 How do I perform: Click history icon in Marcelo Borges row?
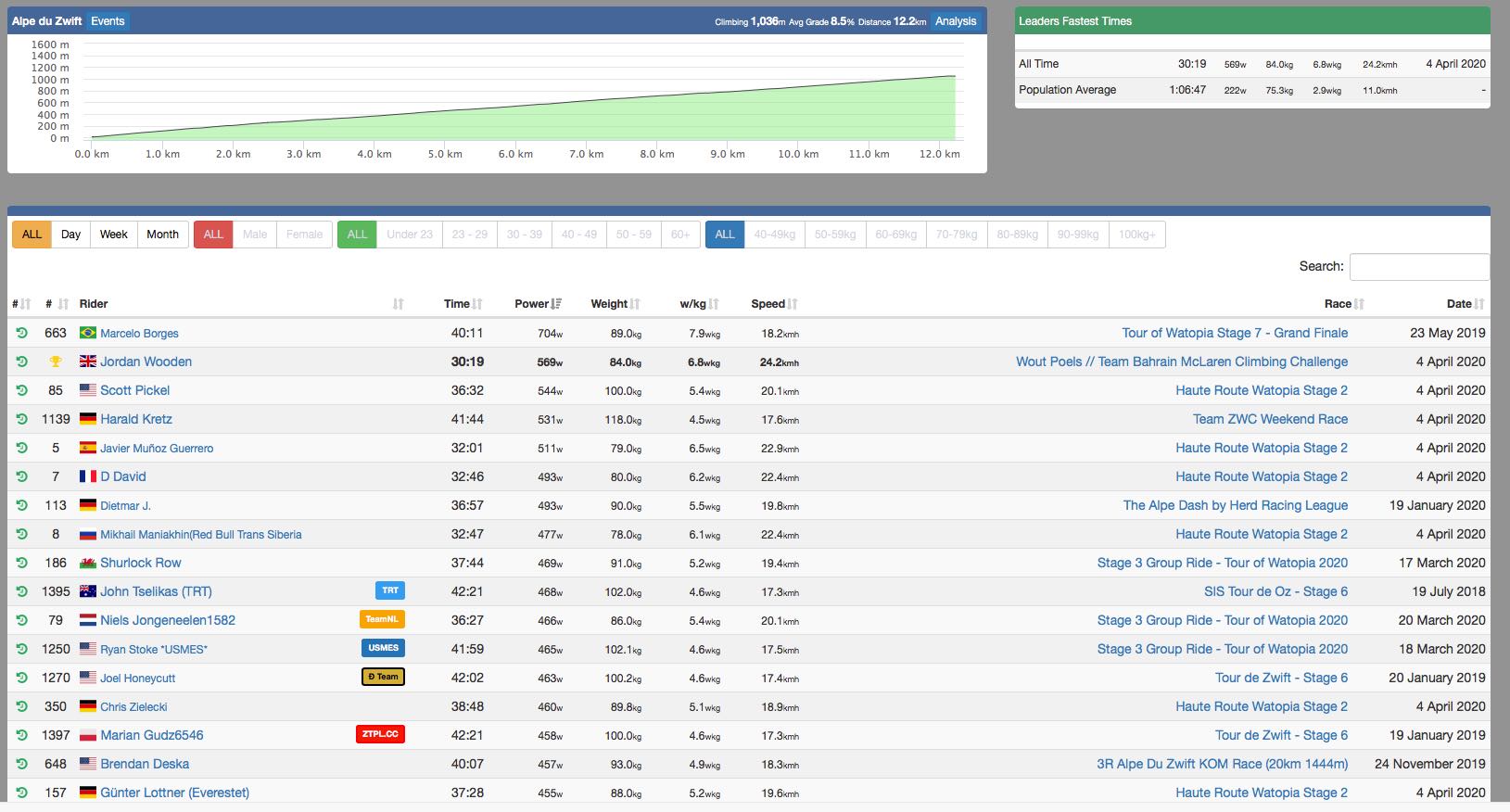point(21,333)
